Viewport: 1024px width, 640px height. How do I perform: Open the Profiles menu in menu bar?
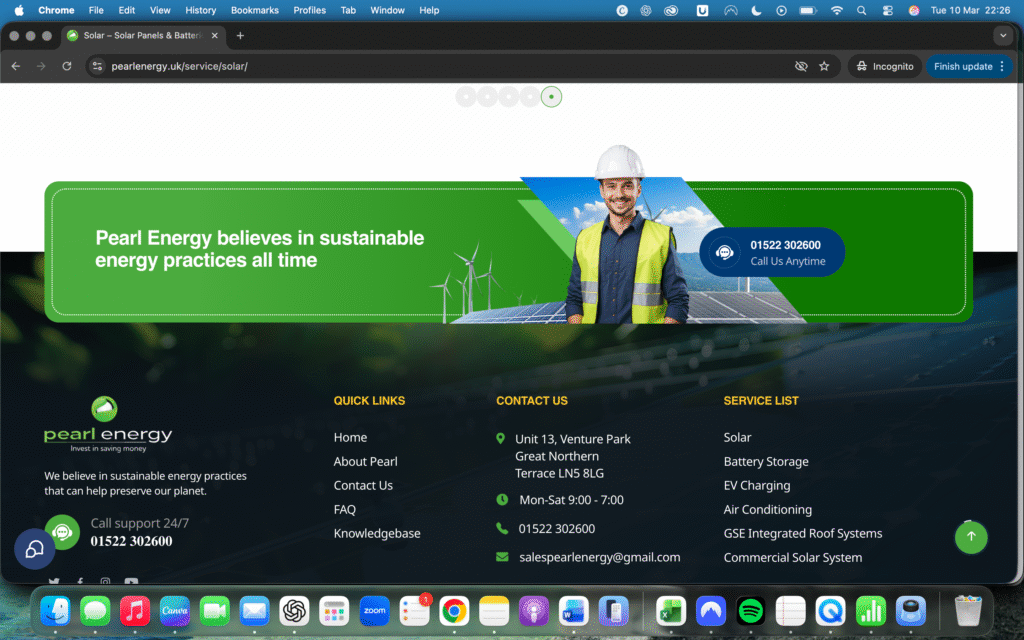[x=309, y=10]
